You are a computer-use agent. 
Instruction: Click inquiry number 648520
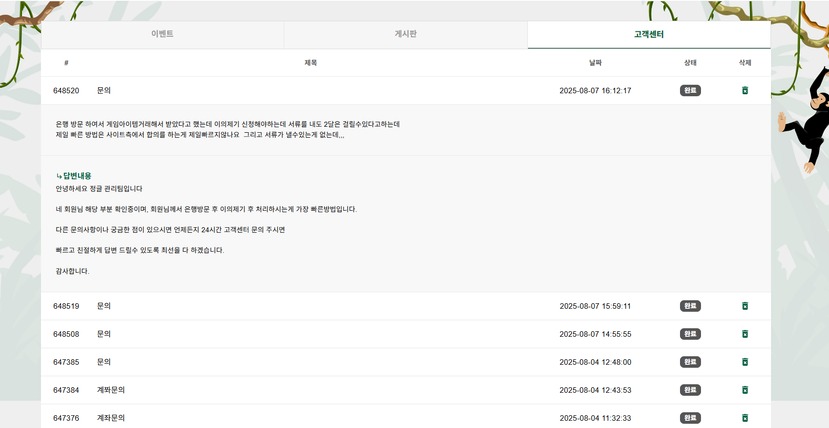[66, 90]
